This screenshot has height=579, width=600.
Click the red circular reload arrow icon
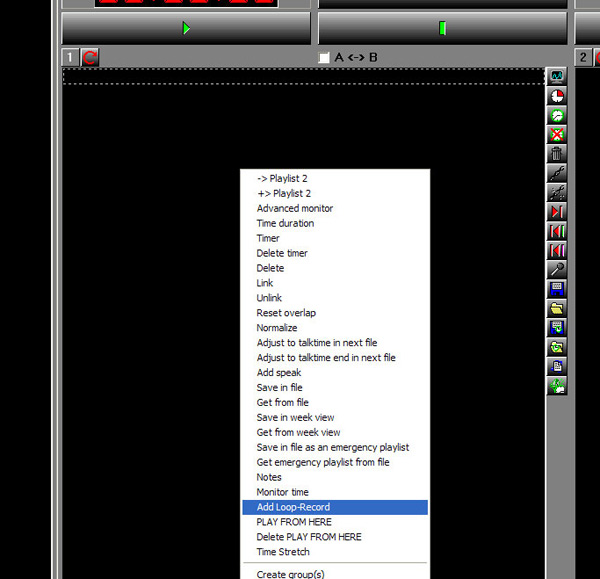[x=90, y=57]
